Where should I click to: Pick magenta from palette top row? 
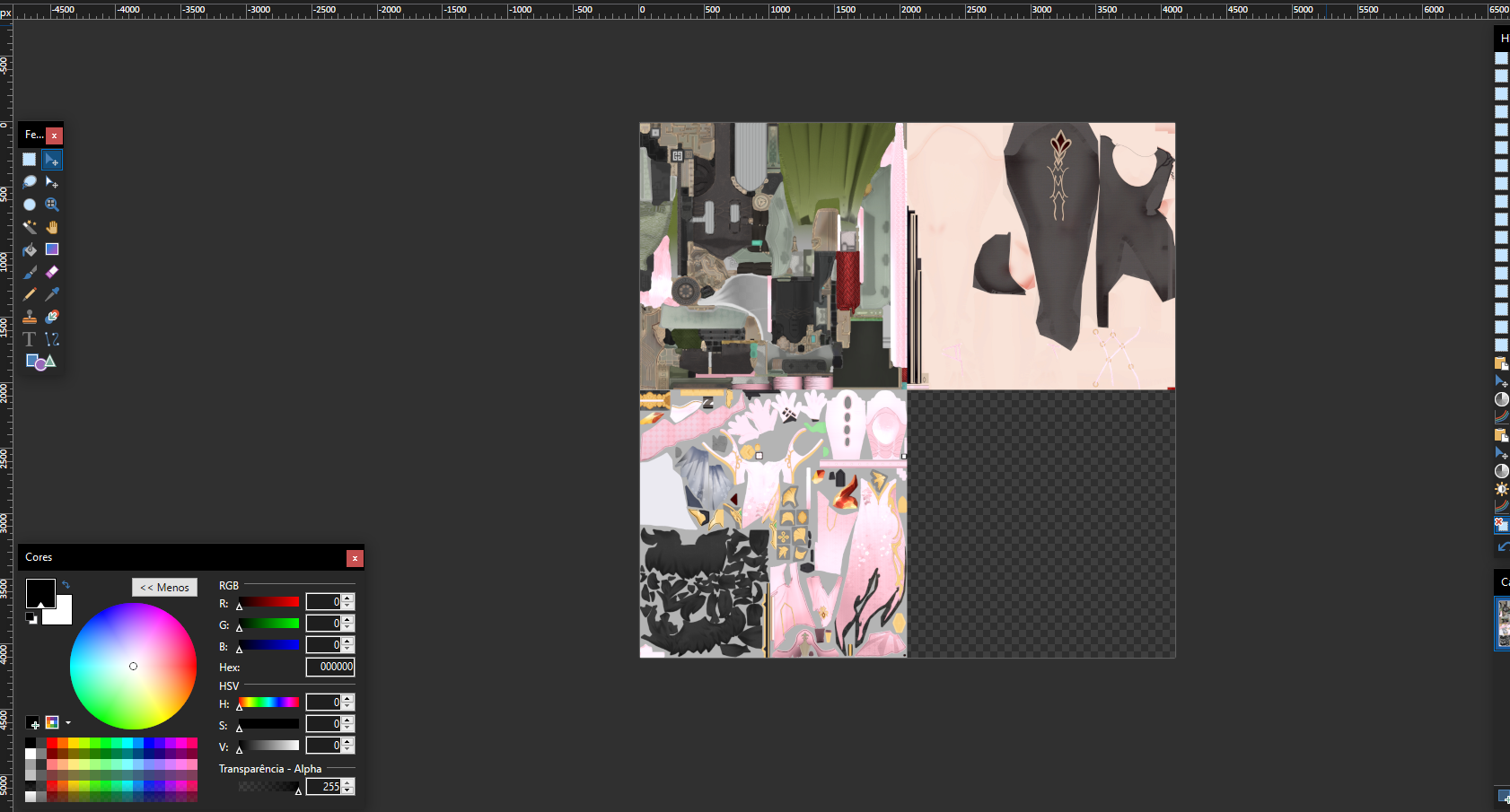(x=181, y=743)
